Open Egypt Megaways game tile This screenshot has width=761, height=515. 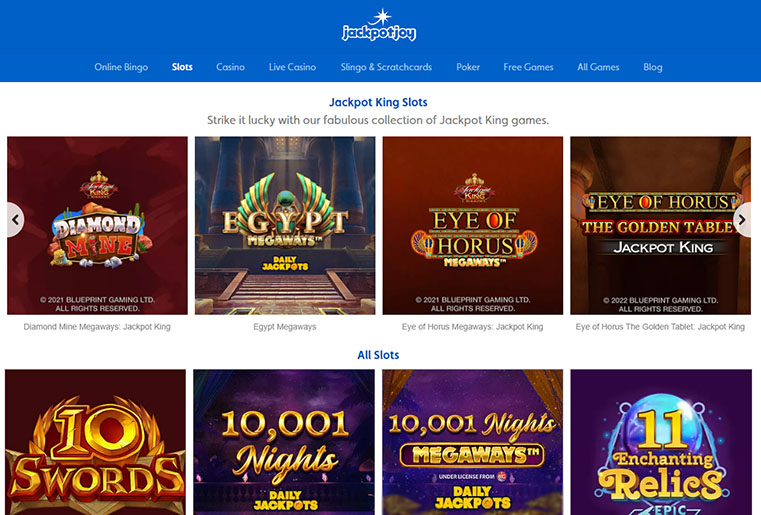tap(285, 226)
